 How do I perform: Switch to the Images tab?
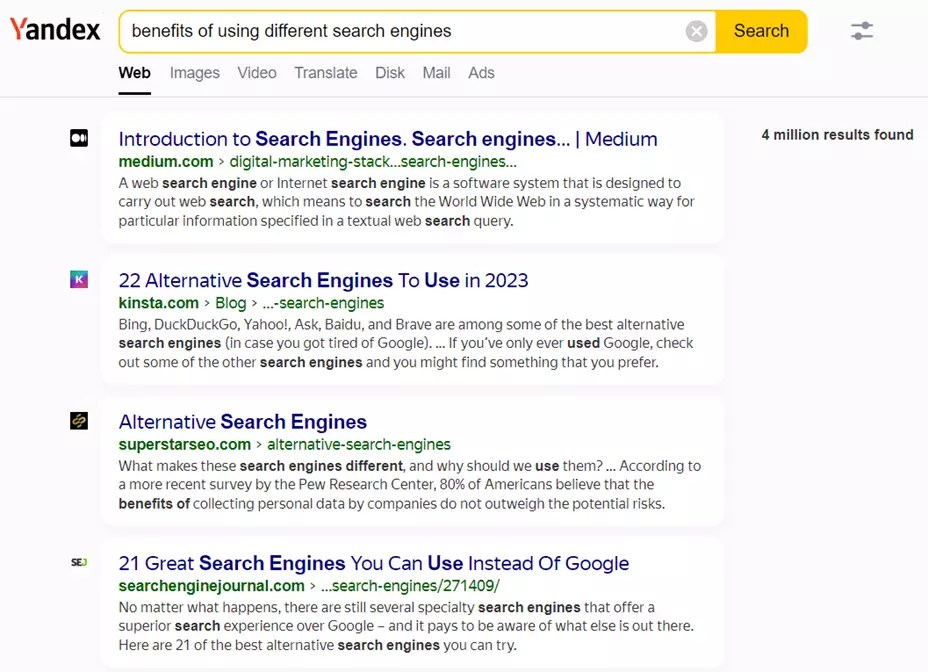(x=194, y=73)
